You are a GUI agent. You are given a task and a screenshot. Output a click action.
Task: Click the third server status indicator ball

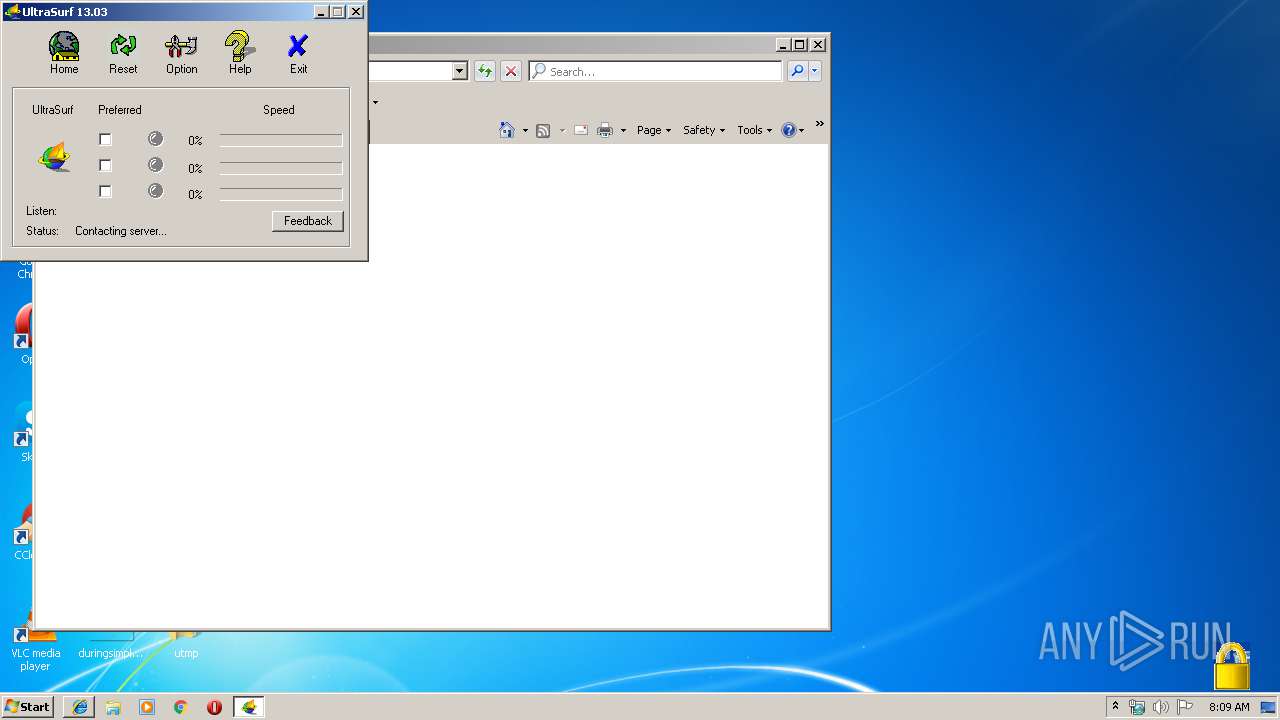(x=155, y=191)
